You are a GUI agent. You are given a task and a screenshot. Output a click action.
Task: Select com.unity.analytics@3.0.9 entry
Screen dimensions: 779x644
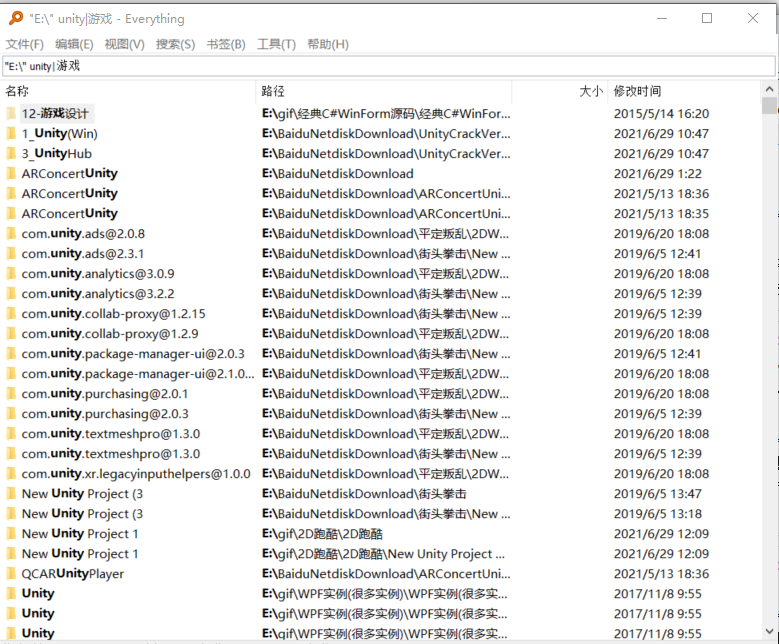pyautogui.click(x=98, y=274)
